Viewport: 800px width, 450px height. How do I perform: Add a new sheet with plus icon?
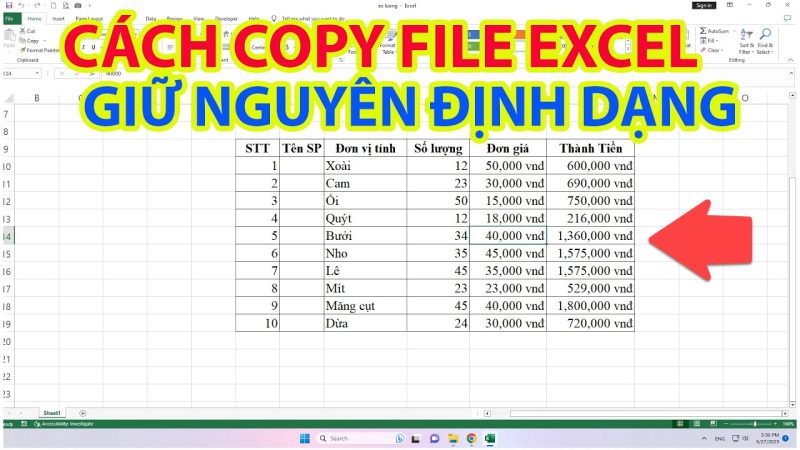pos(83,413)
